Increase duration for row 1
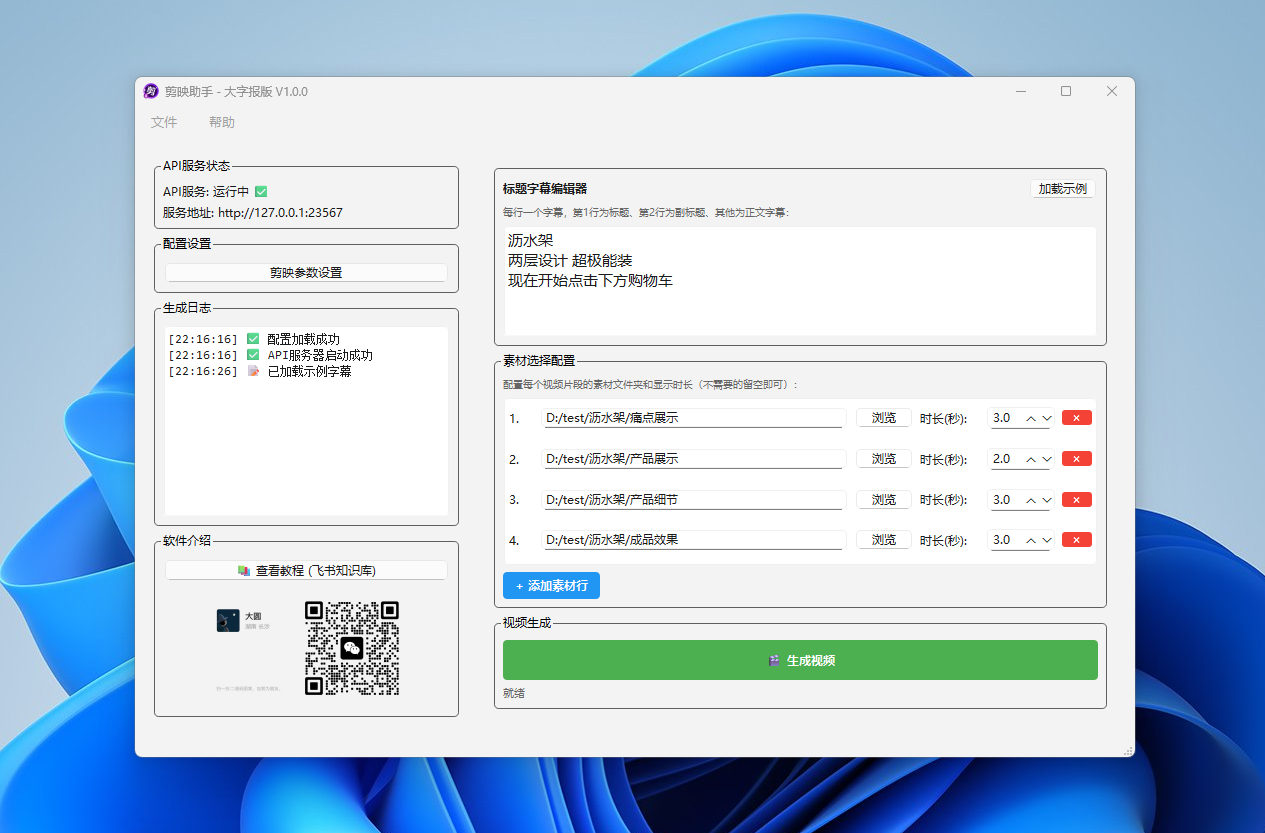 [x=1030, y=418]
